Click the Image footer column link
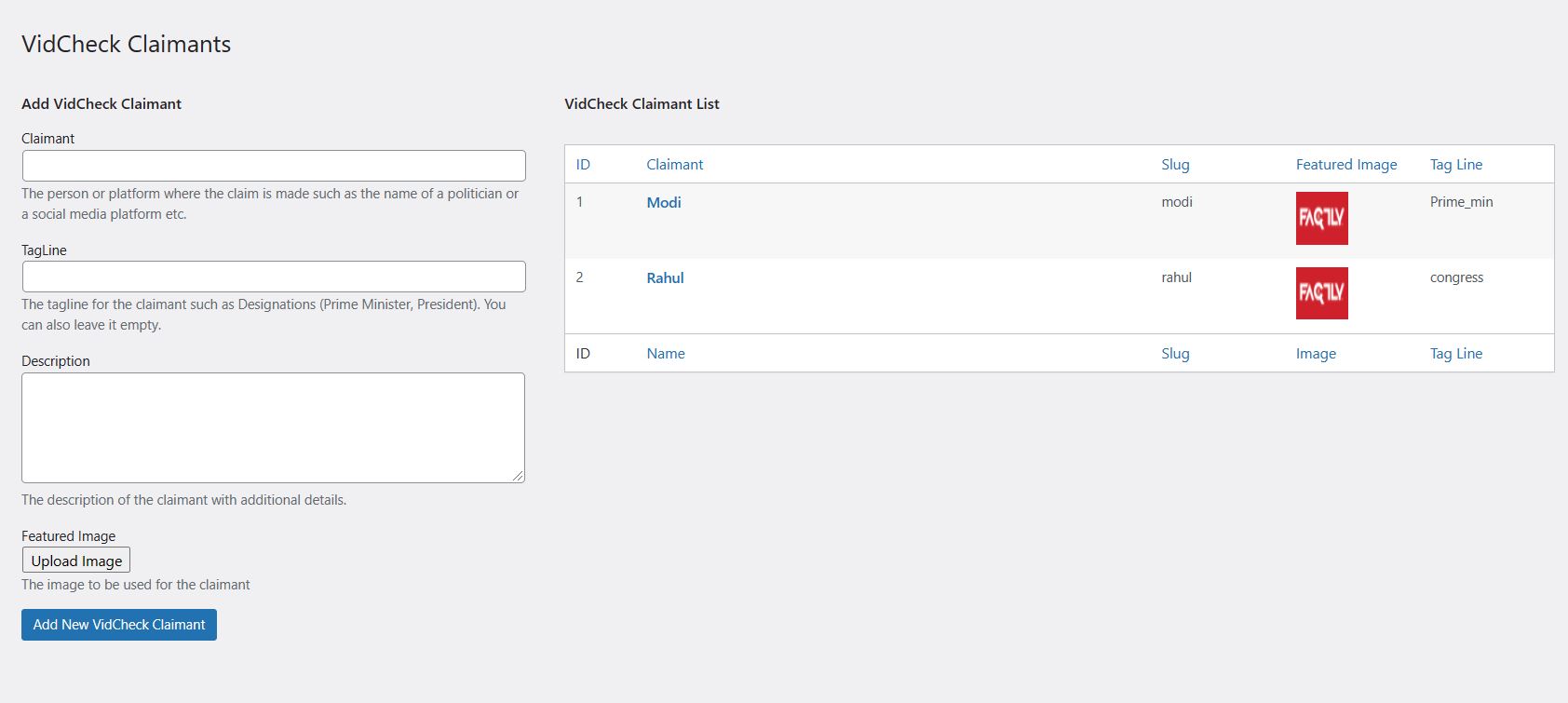 (1316, 353)
